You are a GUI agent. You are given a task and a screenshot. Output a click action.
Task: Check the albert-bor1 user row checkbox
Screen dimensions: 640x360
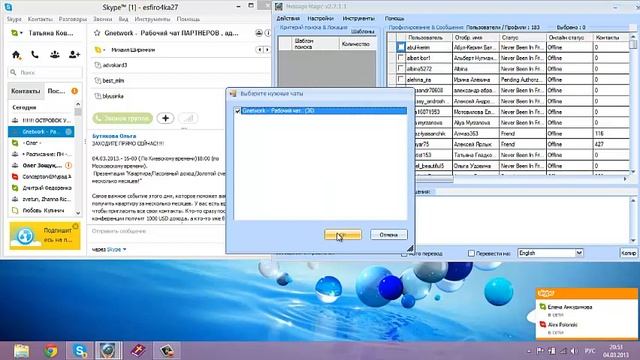(x=401, y=58)
